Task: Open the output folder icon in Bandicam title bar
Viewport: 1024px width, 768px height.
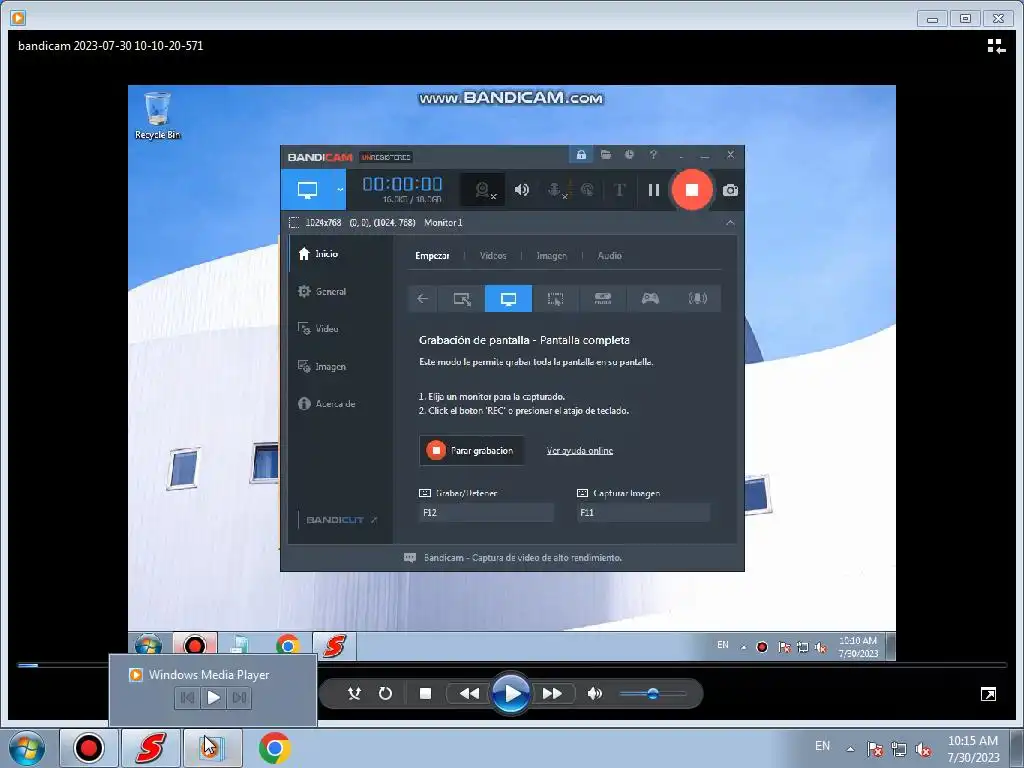Action: pos(605,155)
